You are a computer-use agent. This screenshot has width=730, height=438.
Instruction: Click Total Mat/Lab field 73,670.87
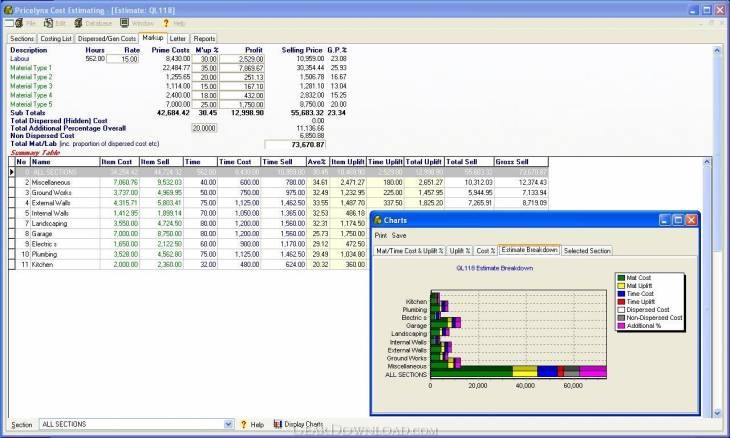pyautogui.click(x=295, y=145)
